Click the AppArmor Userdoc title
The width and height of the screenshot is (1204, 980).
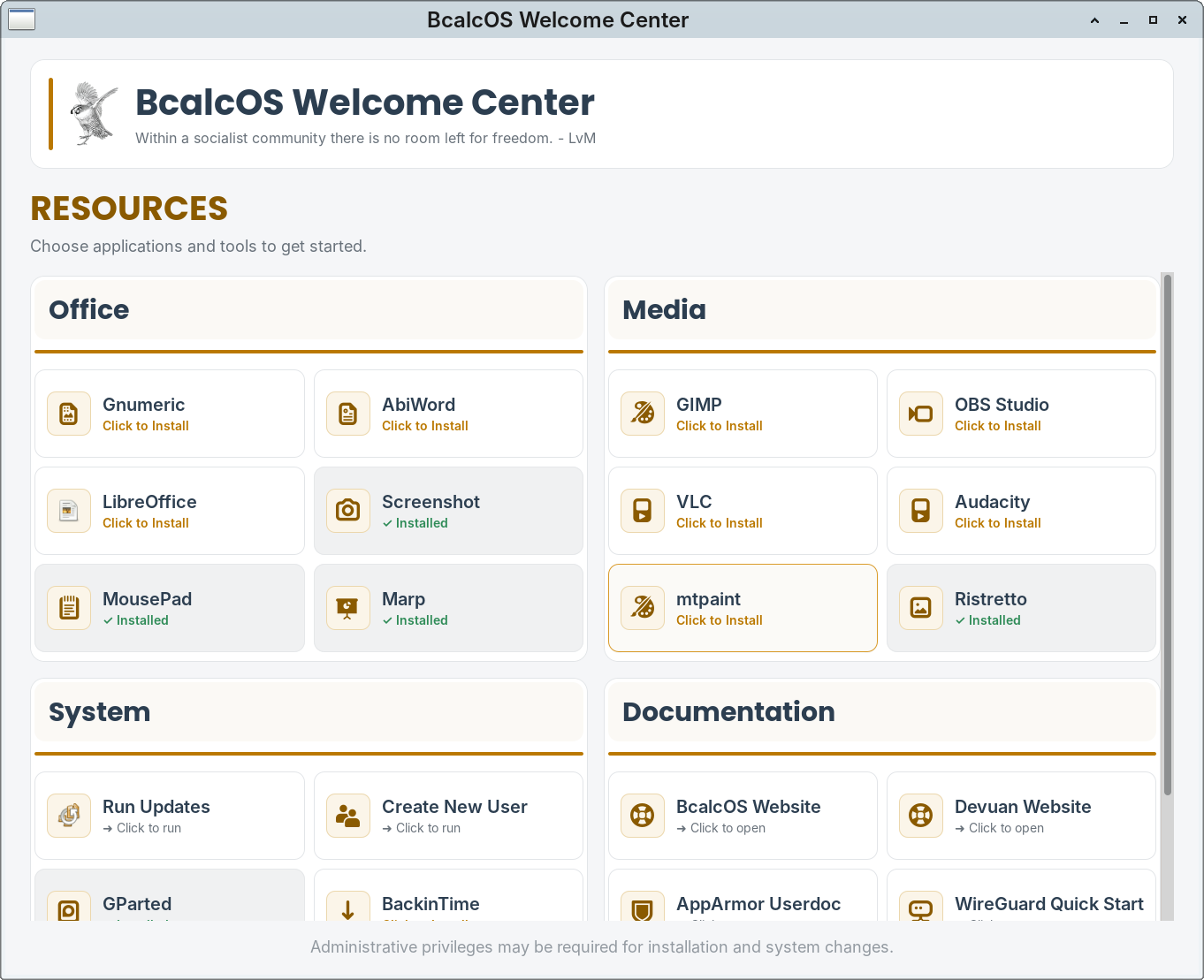pos(758,904)
